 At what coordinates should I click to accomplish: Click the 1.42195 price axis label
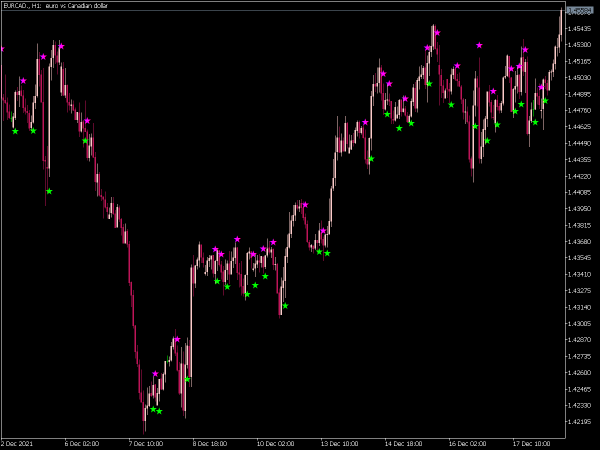tap(580, 422)
